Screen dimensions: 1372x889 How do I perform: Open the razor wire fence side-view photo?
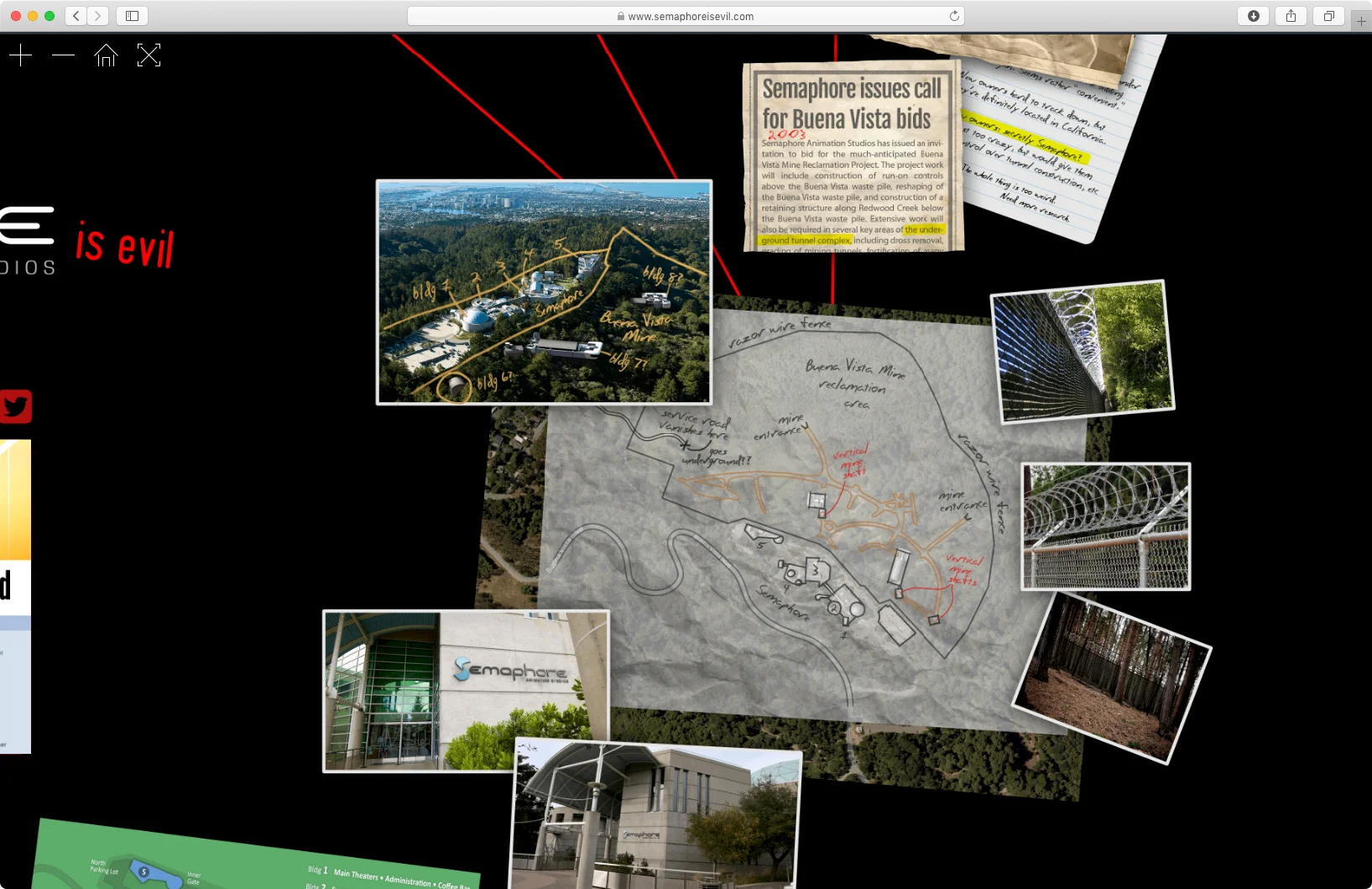coord(1082,351)
